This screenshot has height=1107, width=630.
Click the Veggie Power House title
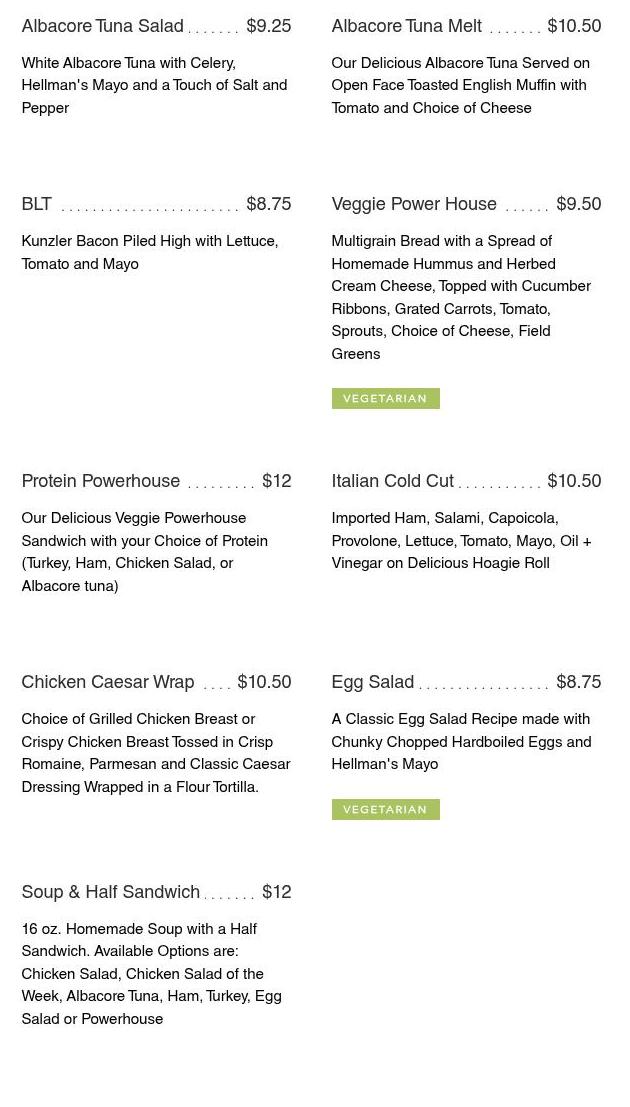(414, 204)
